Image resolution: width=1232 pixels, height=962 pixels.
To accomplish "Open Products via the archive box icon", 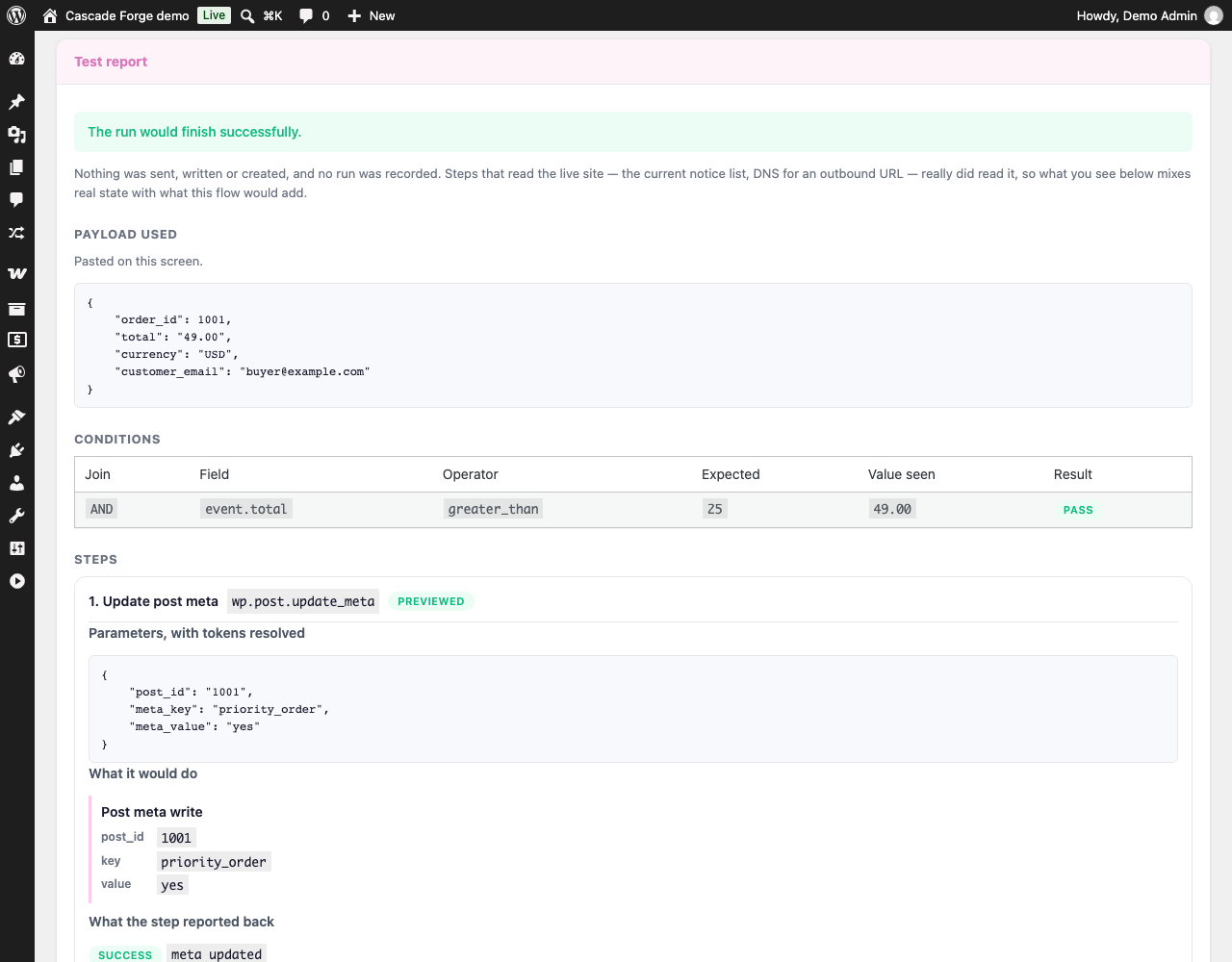I will coord(16,309).
